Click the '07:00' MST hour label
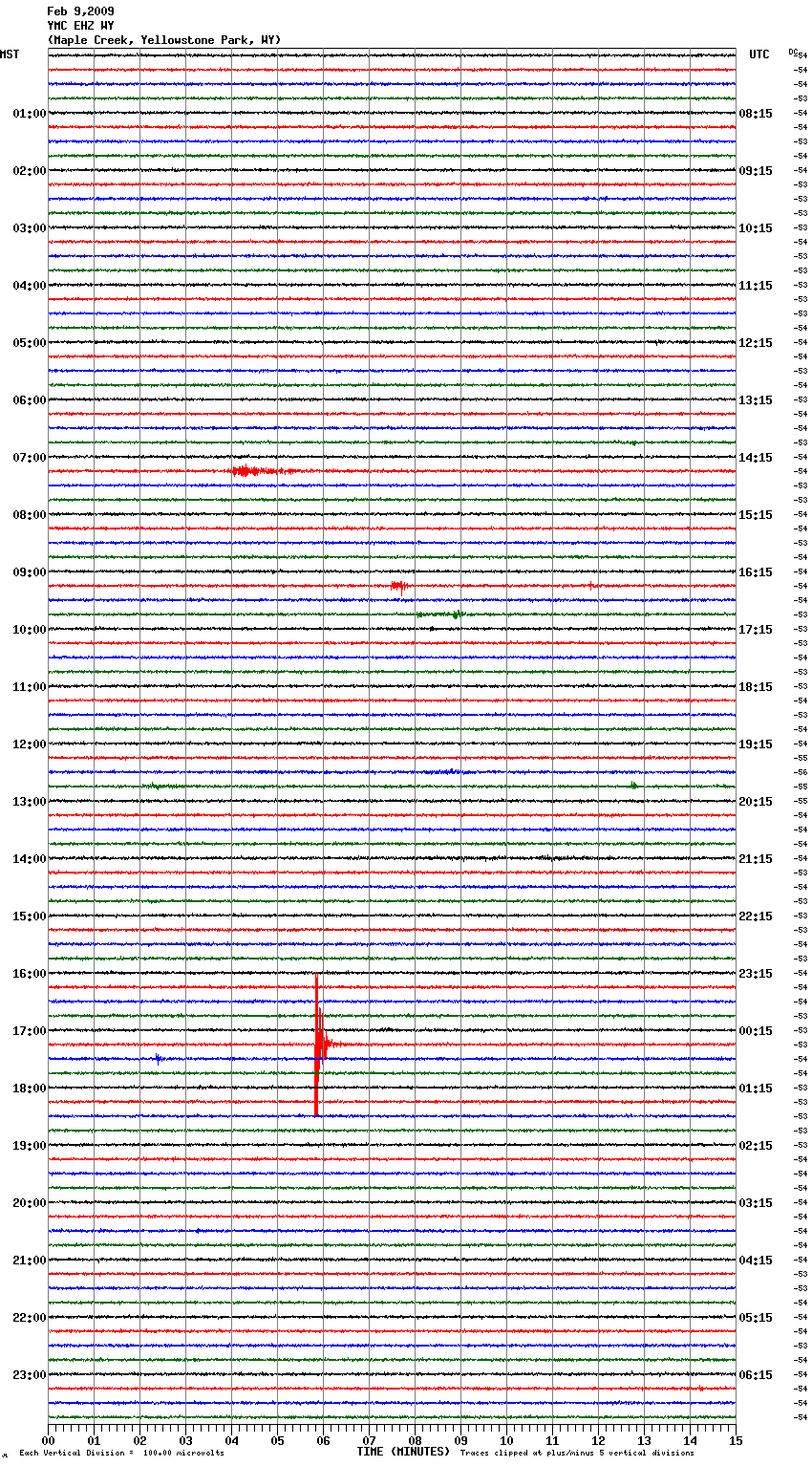 [29, 458]
